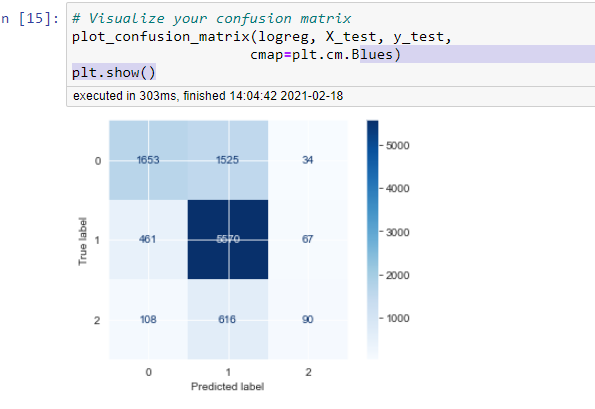The height and width of the screenshot is (409, 595).
Task: Click the confusion matrix cell with value 616
Action: 228,319
